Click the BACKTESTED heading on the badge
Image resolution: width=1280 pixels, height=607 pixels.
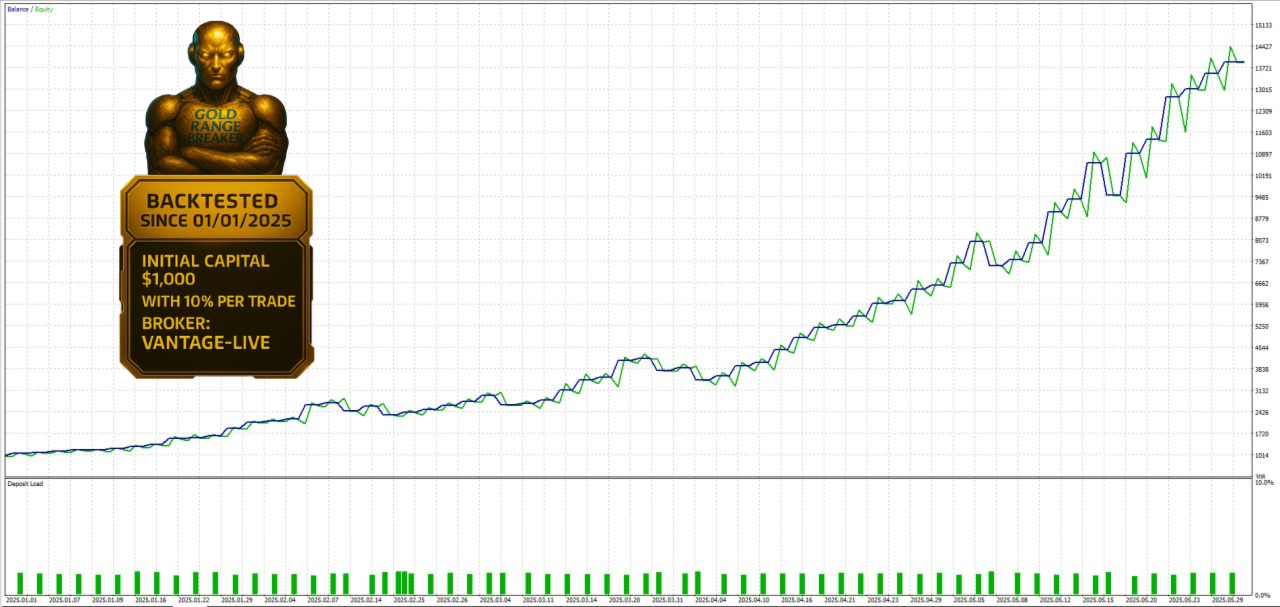pos(211,201)
